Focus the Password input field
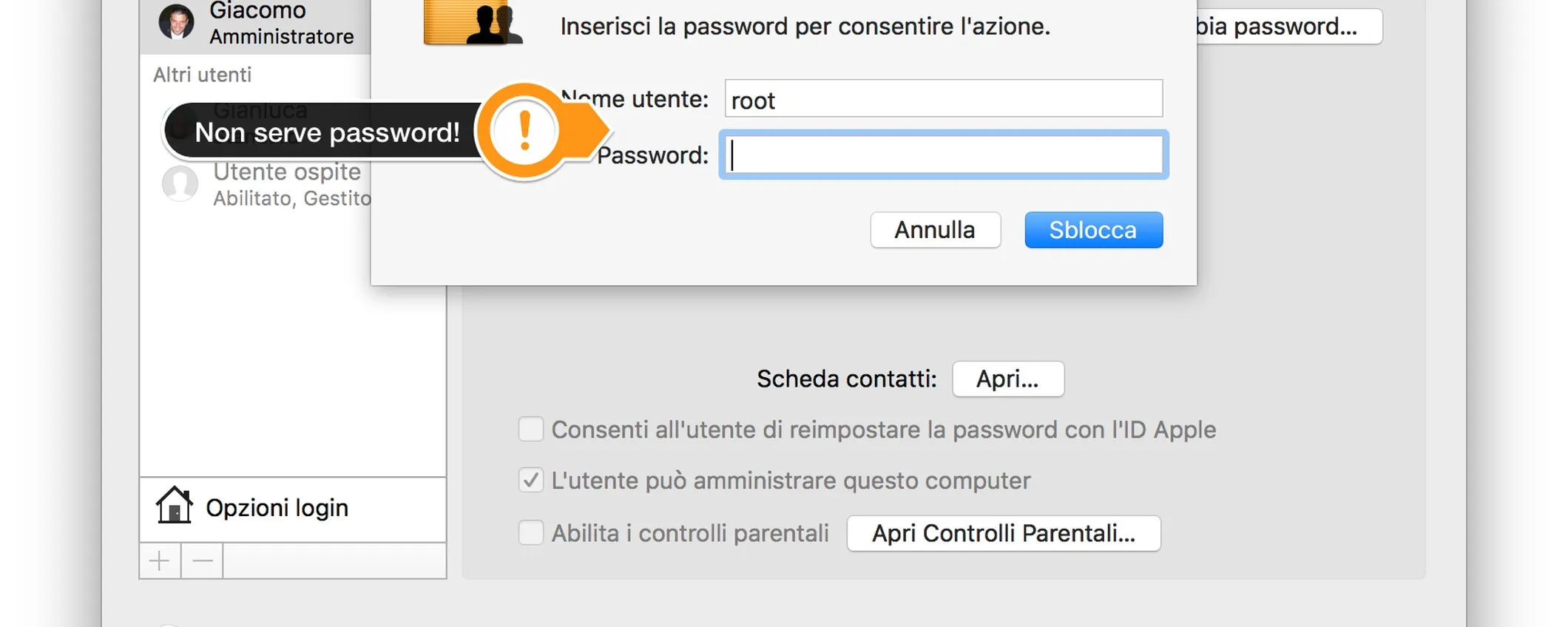The height and width of the screenshot is (627, 1568). coord(944,155)
